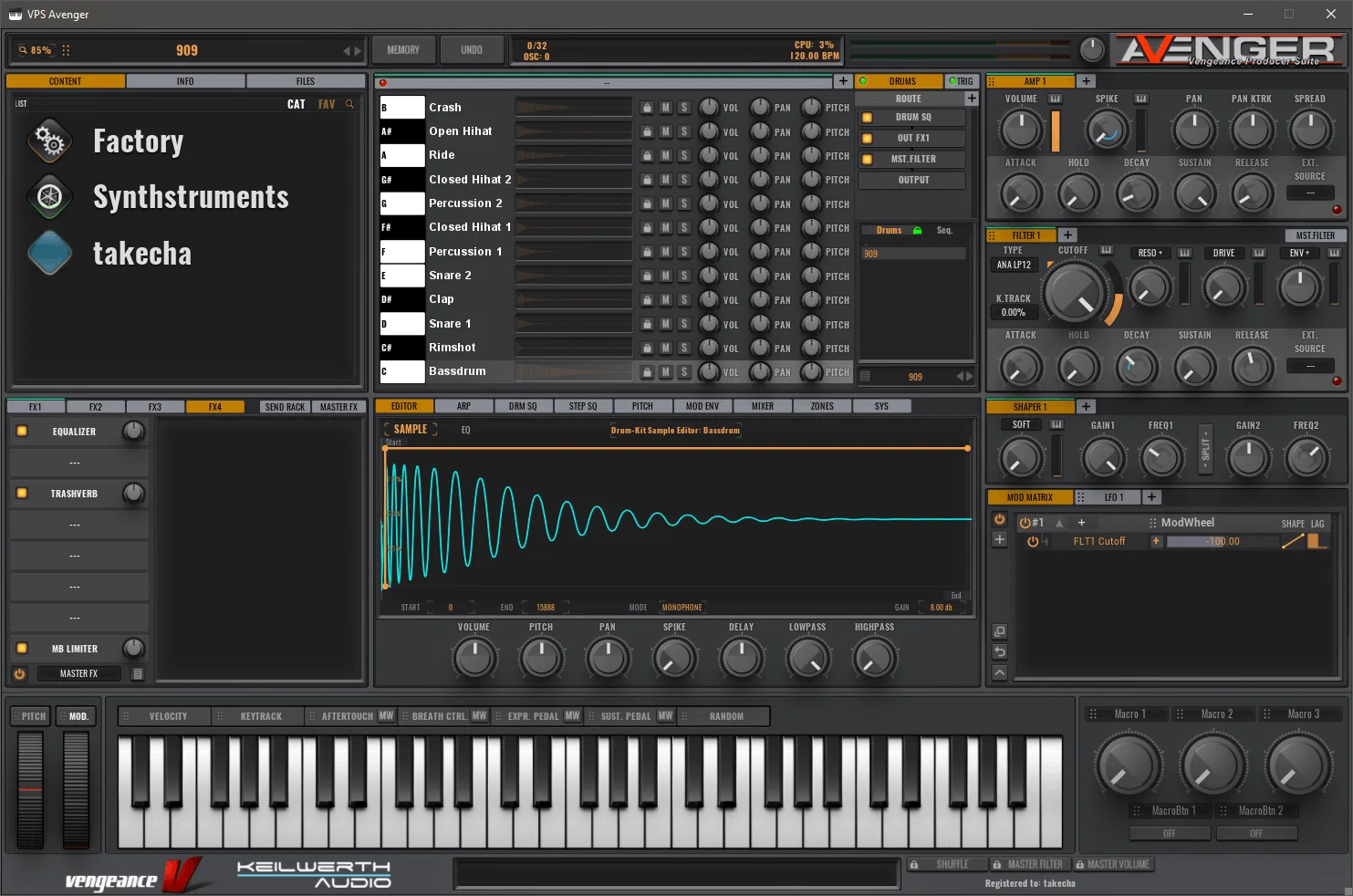Click the MST.FILTER button in filter panel
This screenshot has width=1353, height=896.
point(1315,235)
